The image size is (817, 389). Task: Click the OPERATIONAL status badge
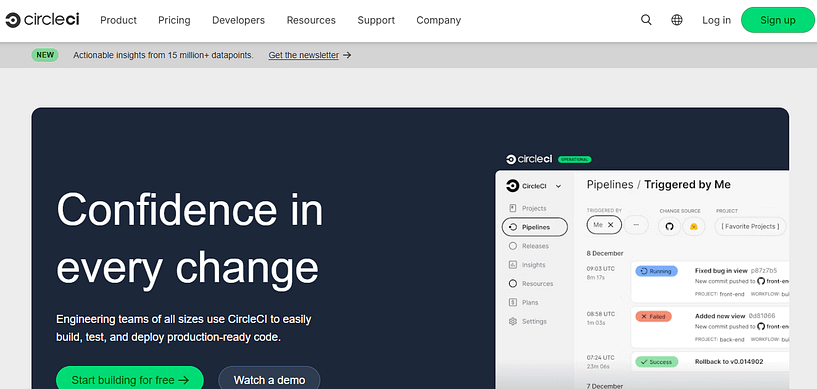tap(574, 159)
